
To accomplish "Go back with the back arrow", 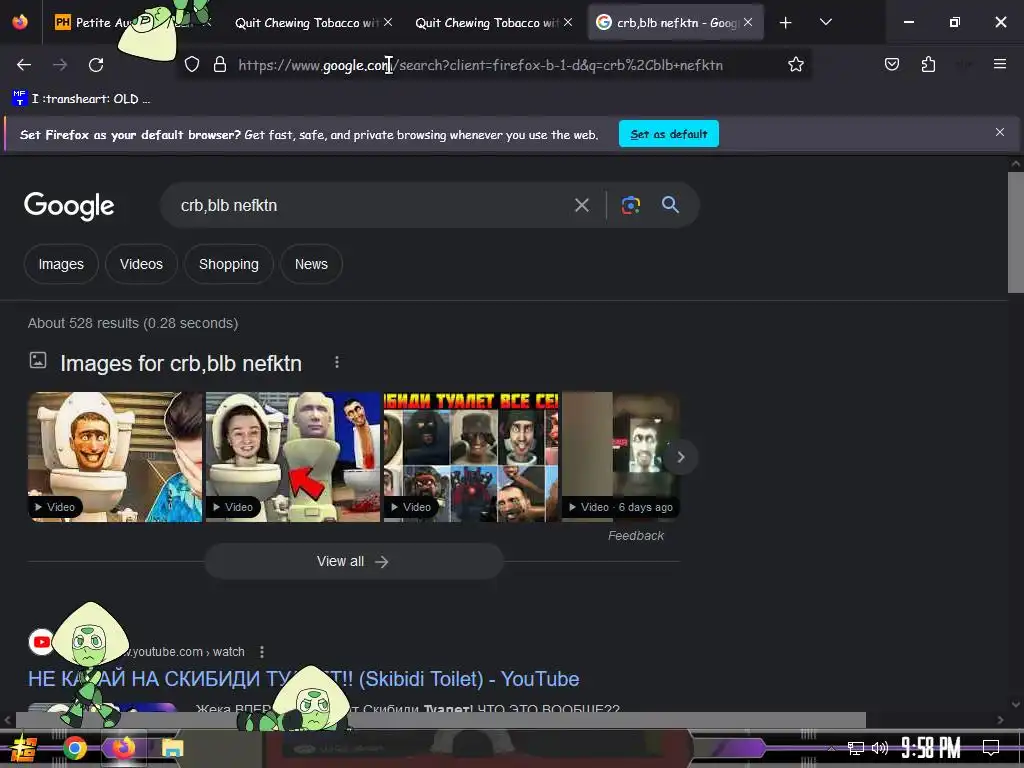I will tap(24, 65).
